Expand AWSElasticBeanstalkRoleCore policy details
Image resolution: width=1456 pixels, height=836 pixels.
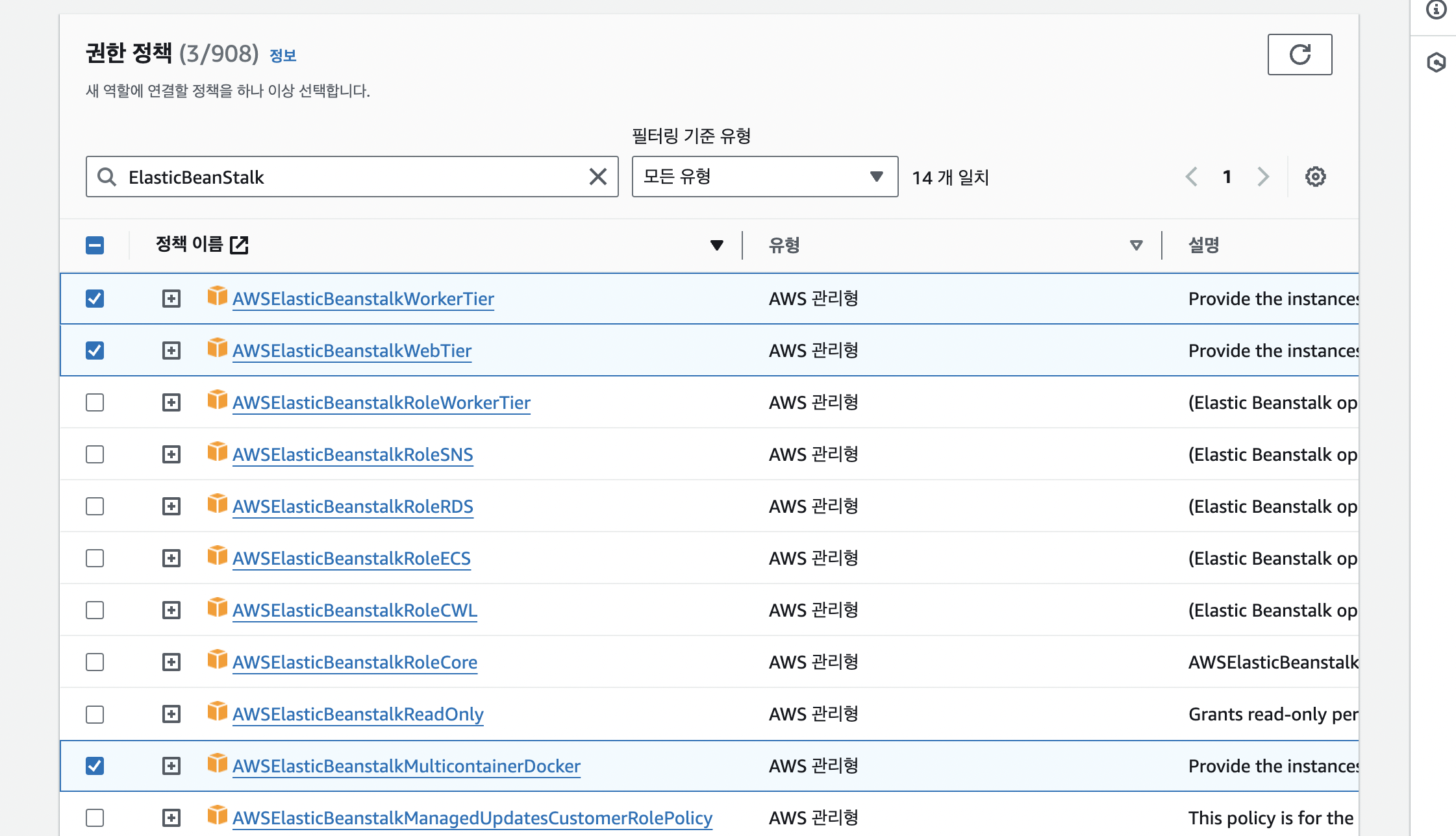(x=171, y=662)
